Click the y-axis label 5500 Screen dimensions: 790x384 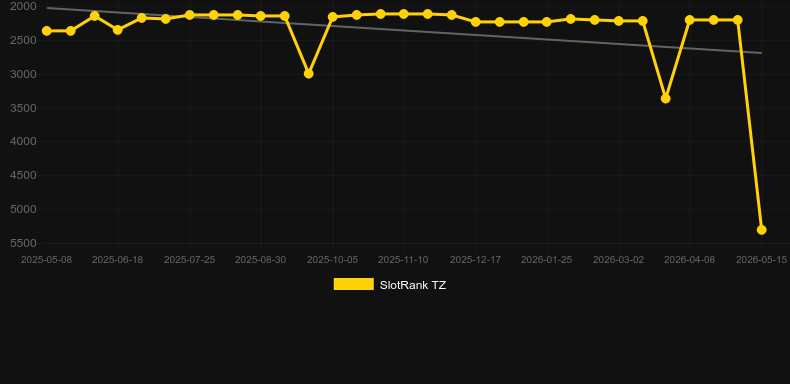[23, 243]
